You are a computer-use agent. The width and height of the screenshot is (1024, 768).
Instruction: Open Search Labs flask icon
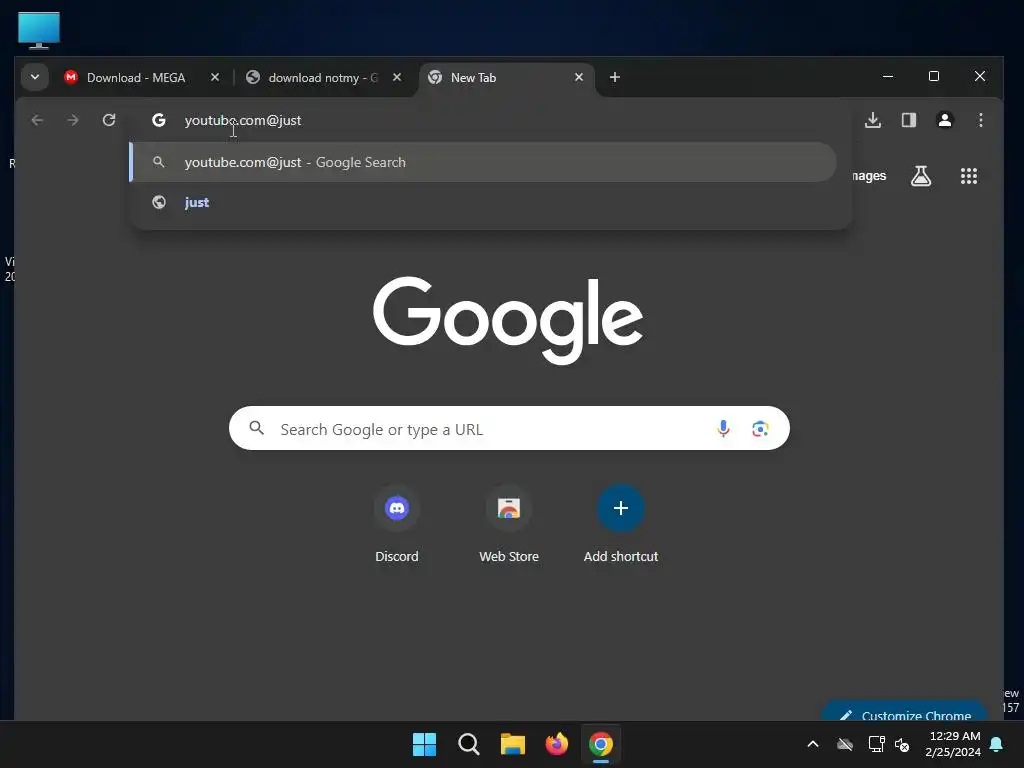921,176
